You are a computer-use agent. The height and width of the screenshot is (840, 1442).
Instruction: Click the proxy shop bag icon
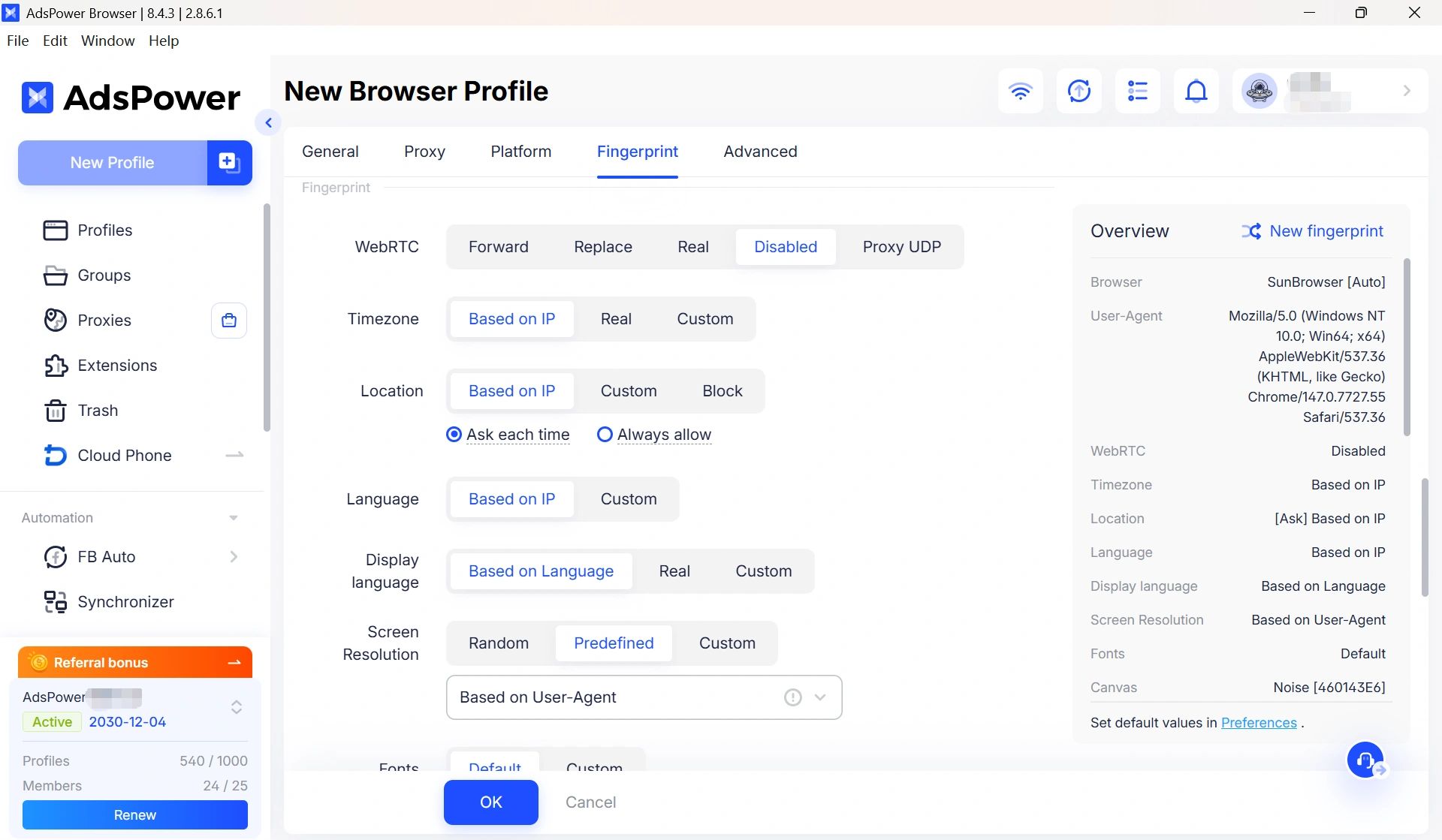click(x=229, y=321)
